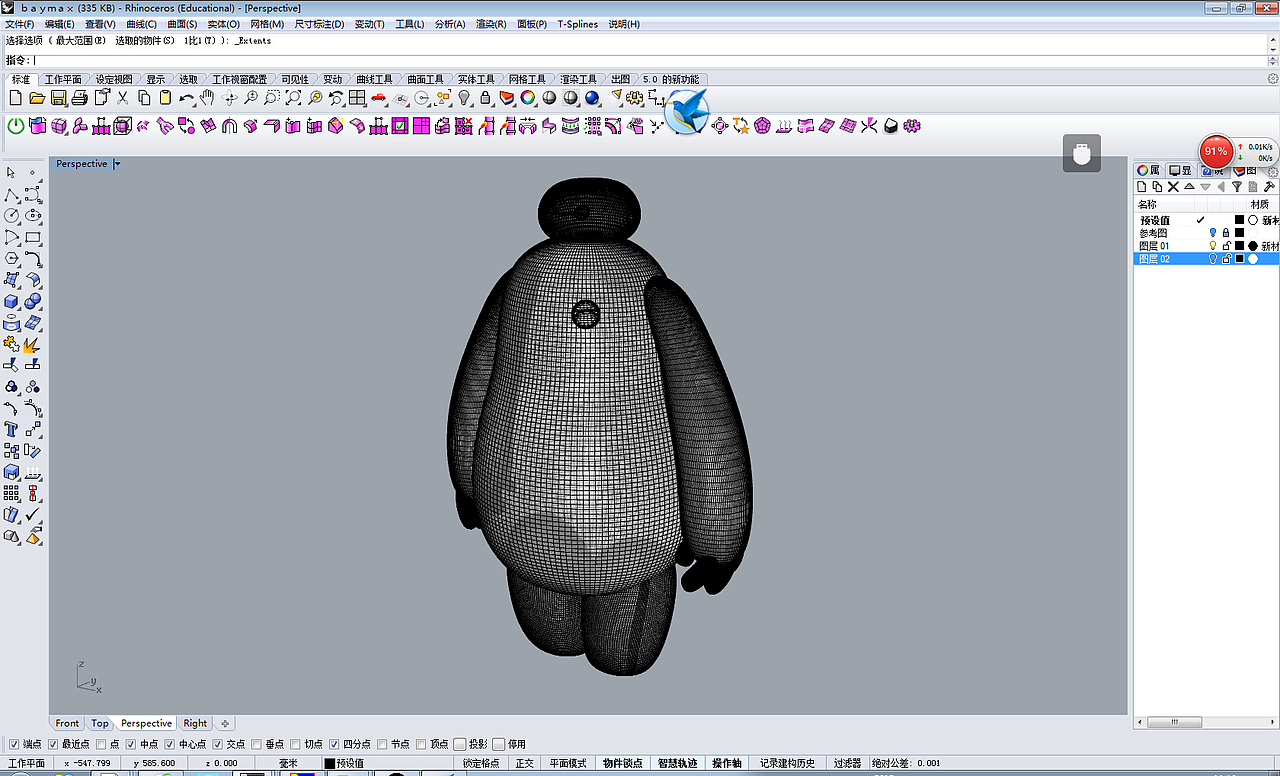The image size is (1280, 776).
Task: Switch to the Front viewport tab
Action: 67,723
